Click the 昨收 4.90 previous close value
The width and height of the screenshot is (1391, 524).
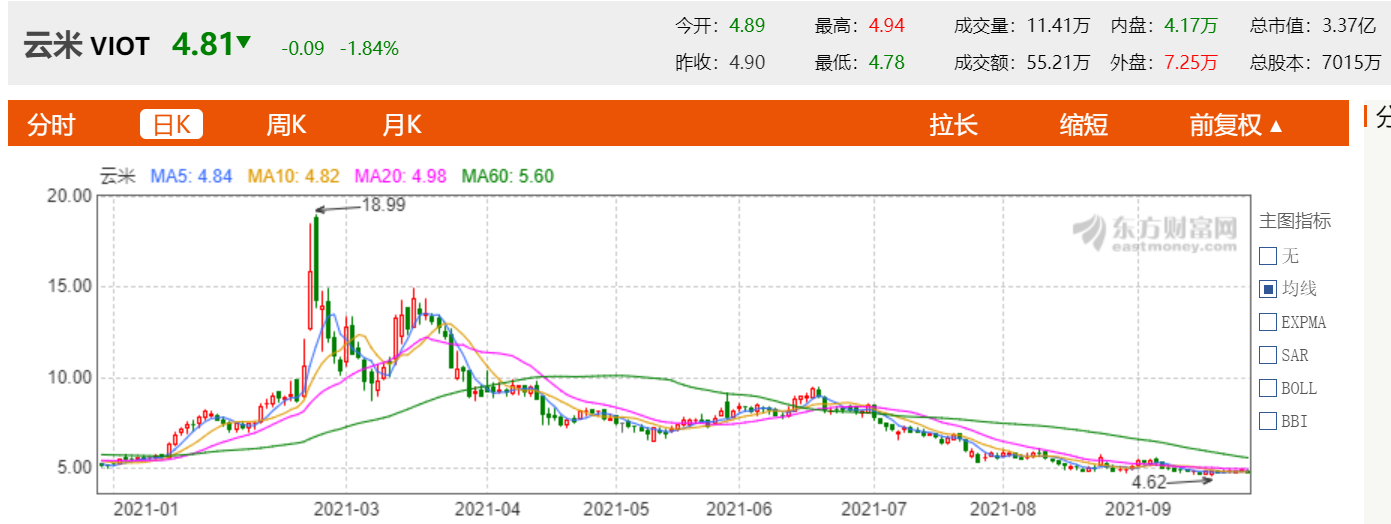point(747,63)
